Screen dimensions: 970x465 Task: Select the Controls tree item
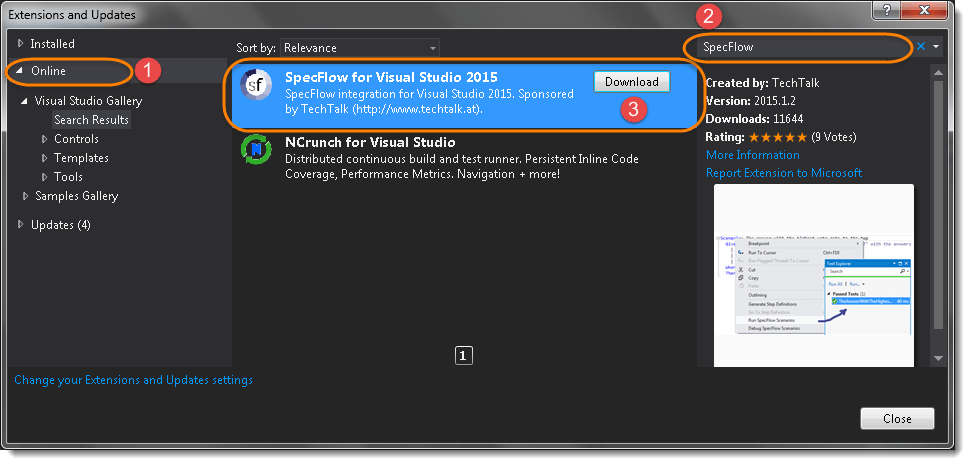click(x=76, y=139)
